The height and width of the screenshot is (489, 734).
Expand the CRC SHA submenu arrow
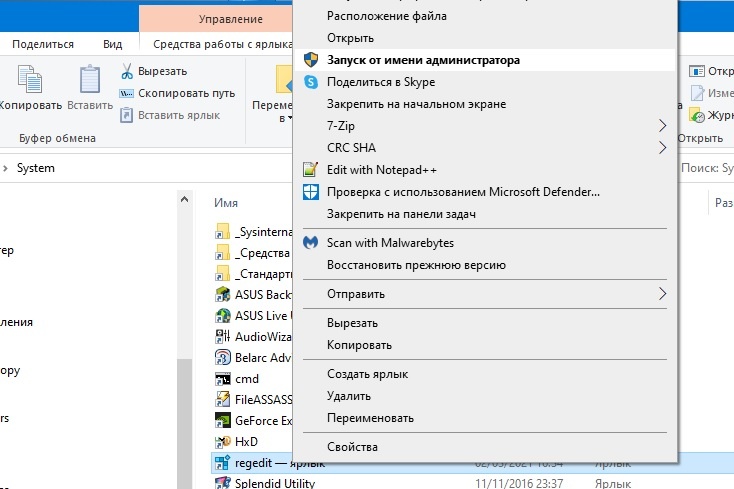pos(662,147)
